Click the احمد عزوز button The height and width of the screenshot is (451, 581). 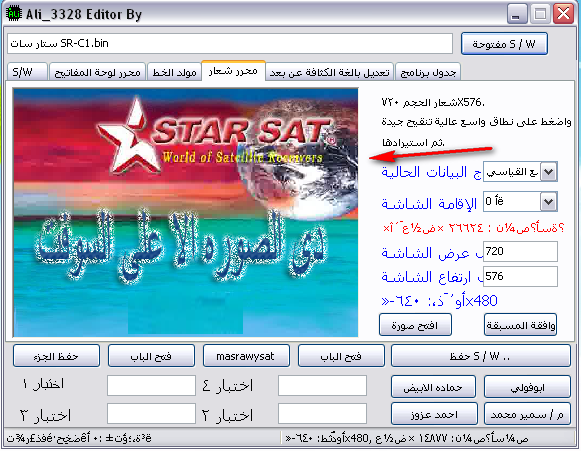(x=434, y=414)
